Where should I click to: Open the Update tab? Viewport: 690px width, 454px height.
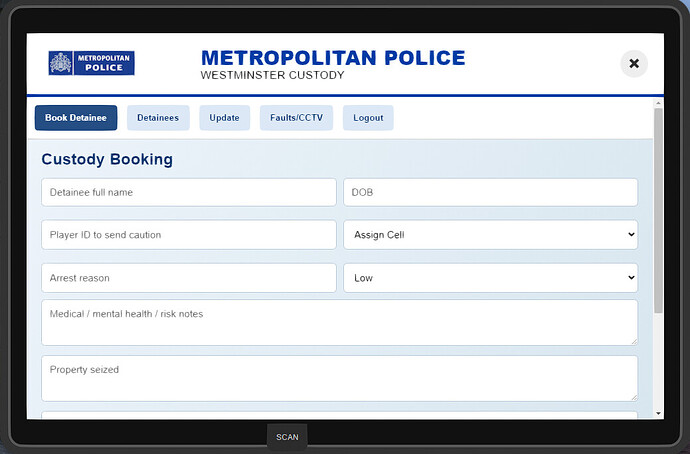coord(224,117)
